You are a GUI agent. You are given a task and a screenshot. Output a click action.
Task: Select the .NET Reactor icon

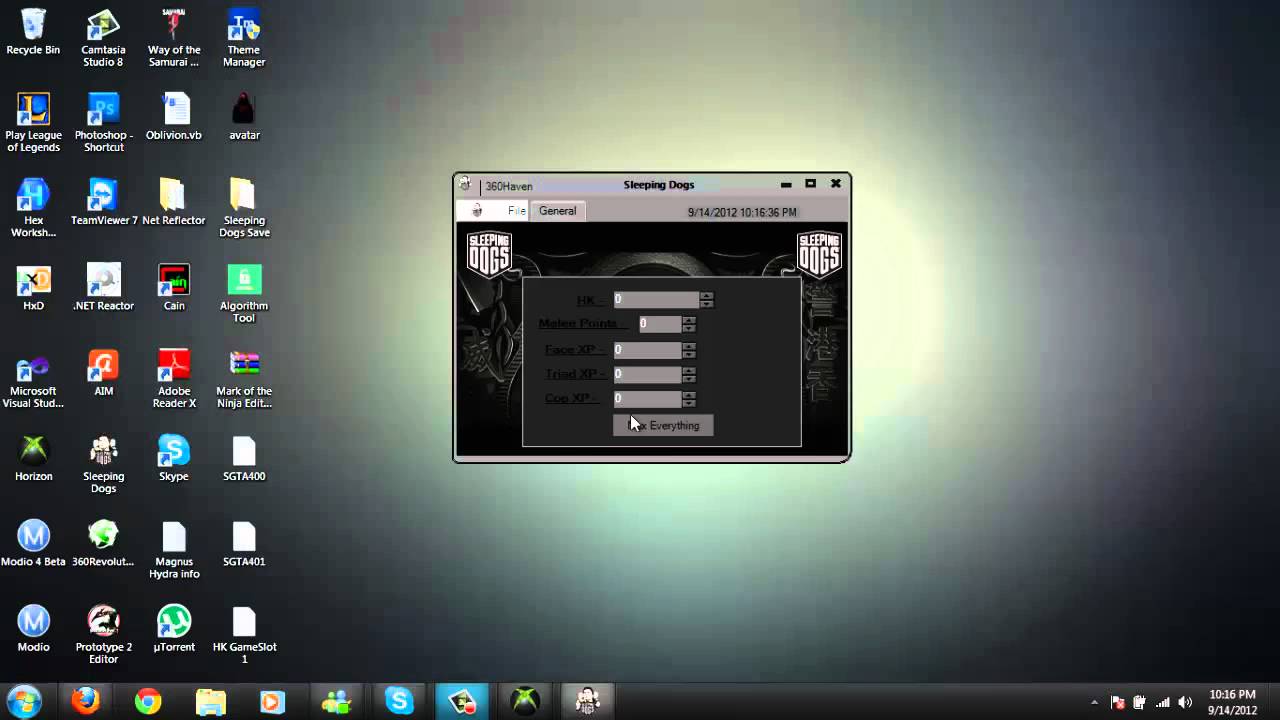coord(103,288)
